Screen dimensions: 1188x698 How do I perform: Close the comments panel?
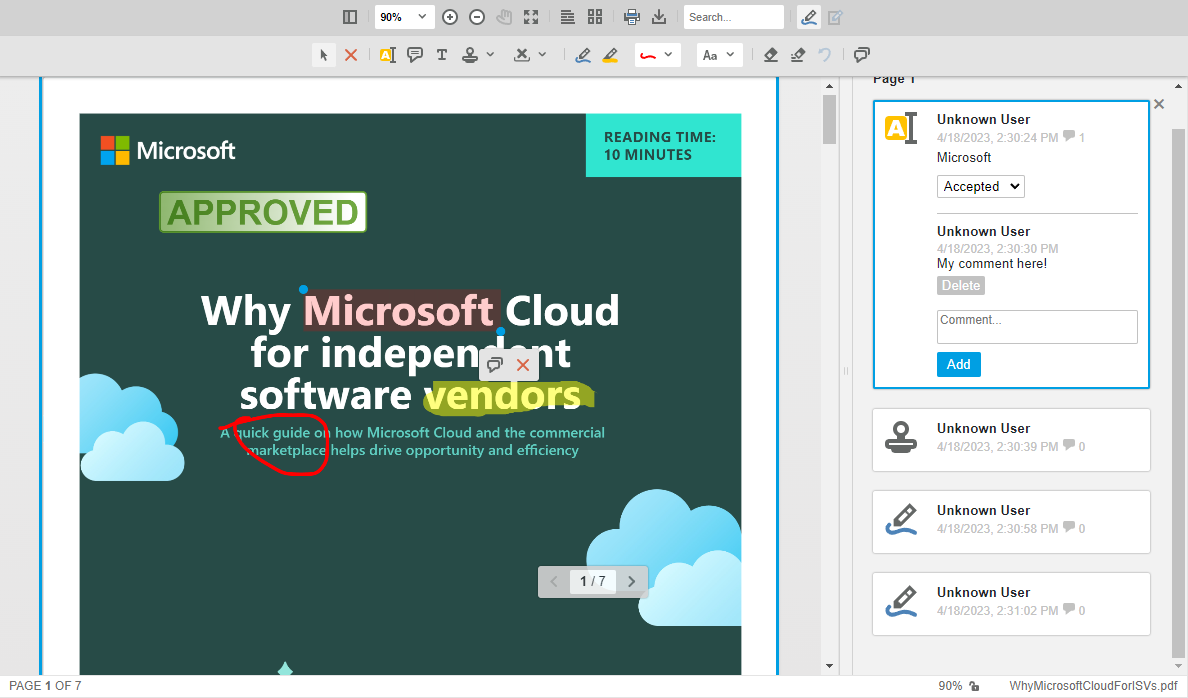click(x=1158, y=105)
